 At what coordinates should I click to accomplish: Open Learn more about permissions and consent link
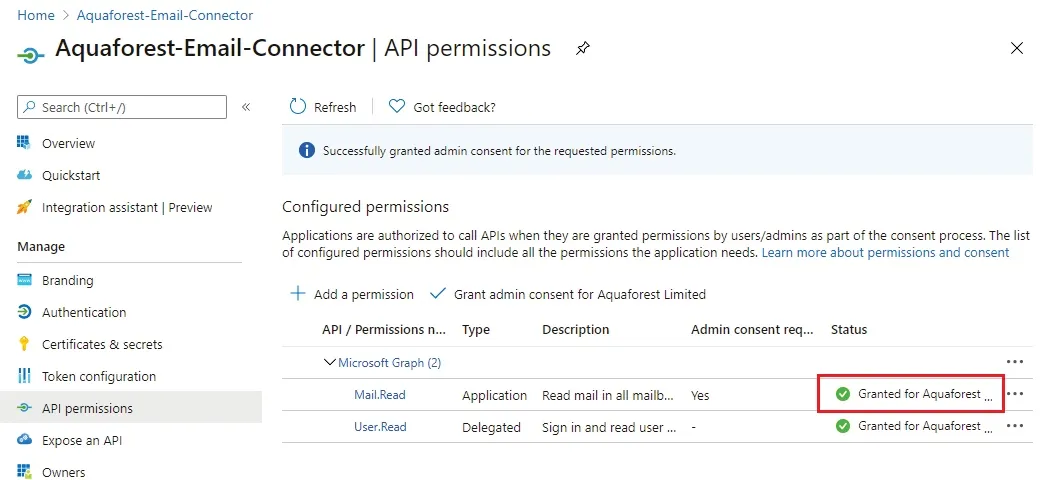click(885, 253)
